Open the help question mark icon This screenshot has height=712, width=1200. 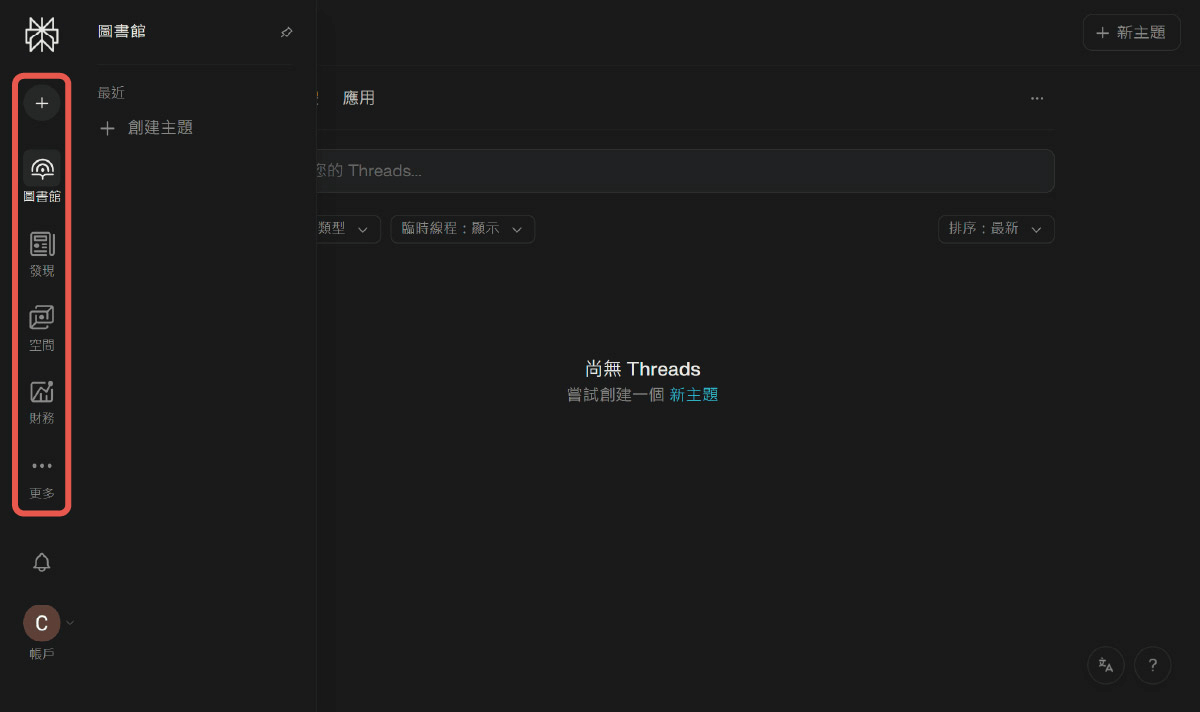click(x=1152, y=665)
